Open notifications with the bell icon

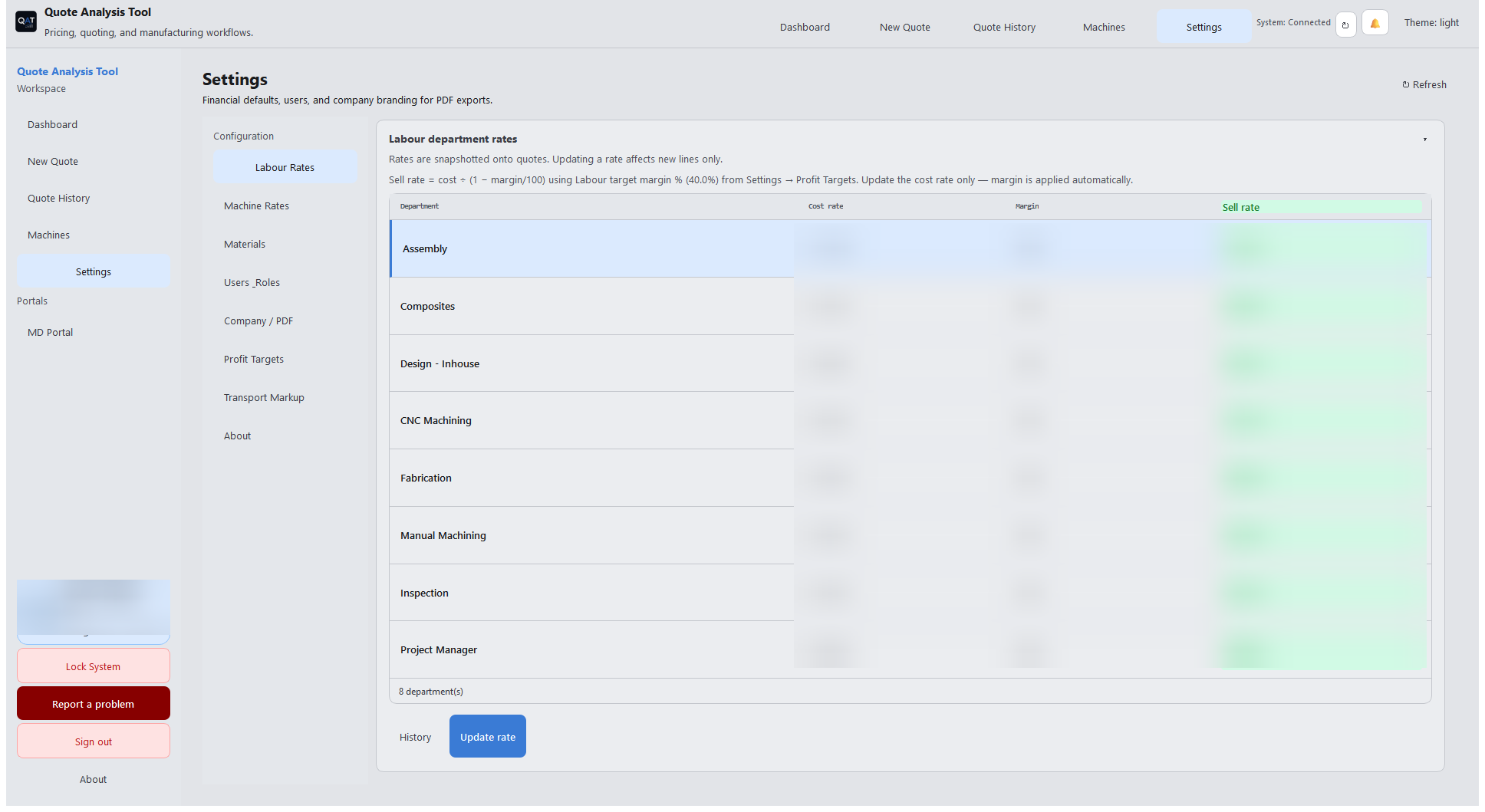(x=1375, y=24)
